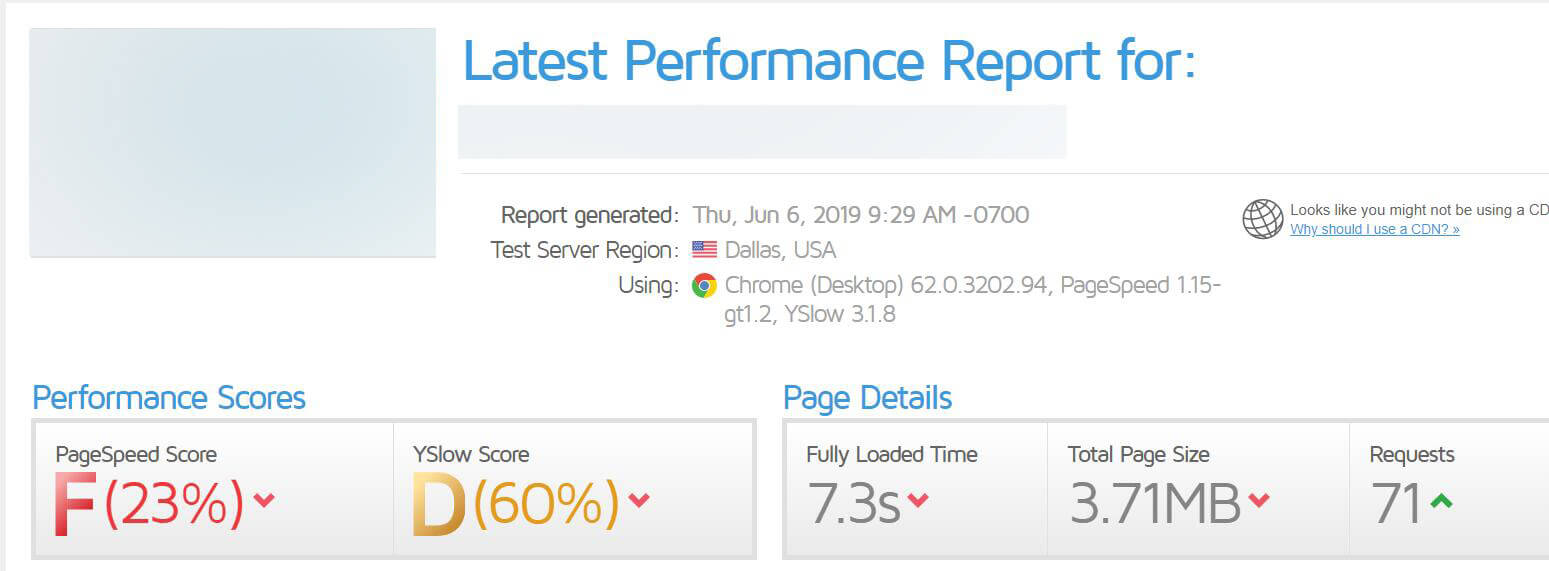Screen dimensions: 1549x571
Task: Click the Performance Scores section heading
Action: pos(169,398)
